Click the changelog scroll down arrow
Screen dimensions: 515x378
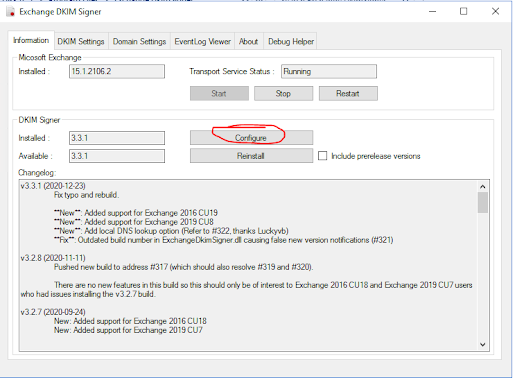pyautogui.click(x=483, y=344)
